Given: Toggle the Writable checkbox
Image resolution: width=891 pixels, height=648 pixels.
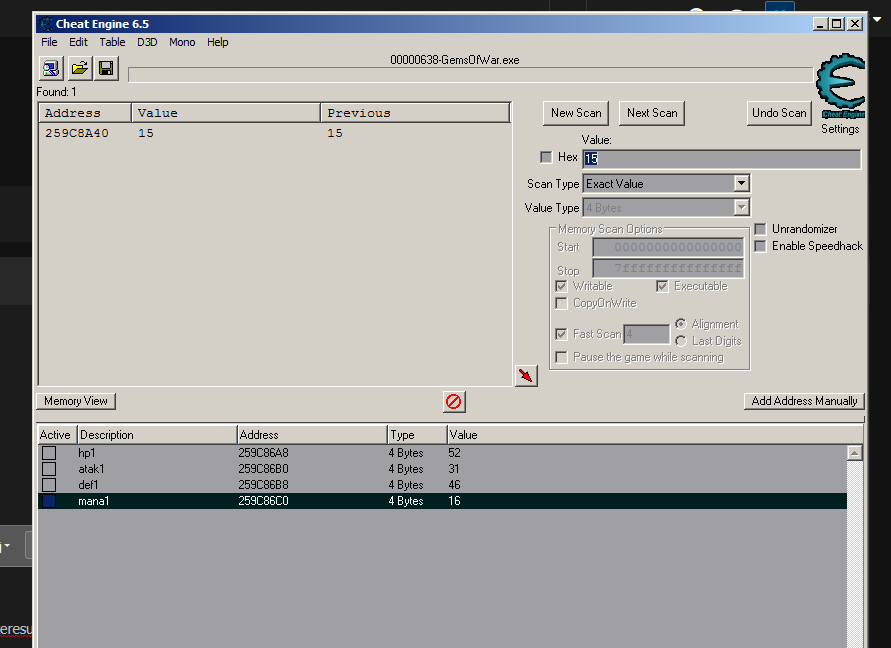Looking at the screenshot, I should point(561,286).
